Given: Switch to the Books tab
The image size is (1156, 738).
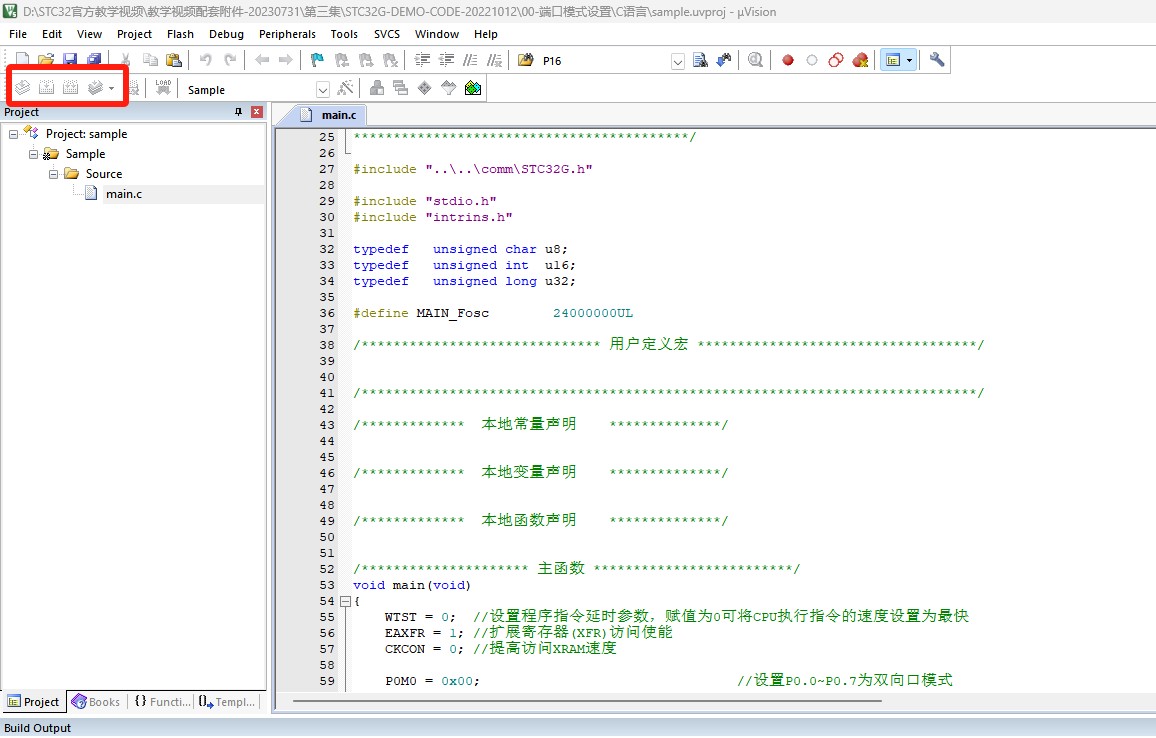Looking at the screenshot, I should coord(96,702).
